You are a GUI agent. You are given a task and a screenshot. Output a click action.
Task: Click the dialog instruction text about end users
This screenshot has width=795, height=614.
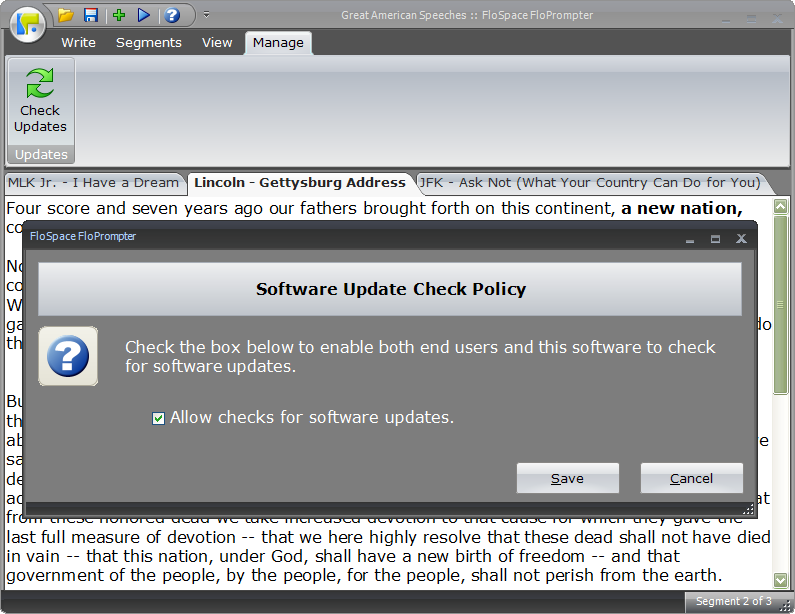coord(420,356)
